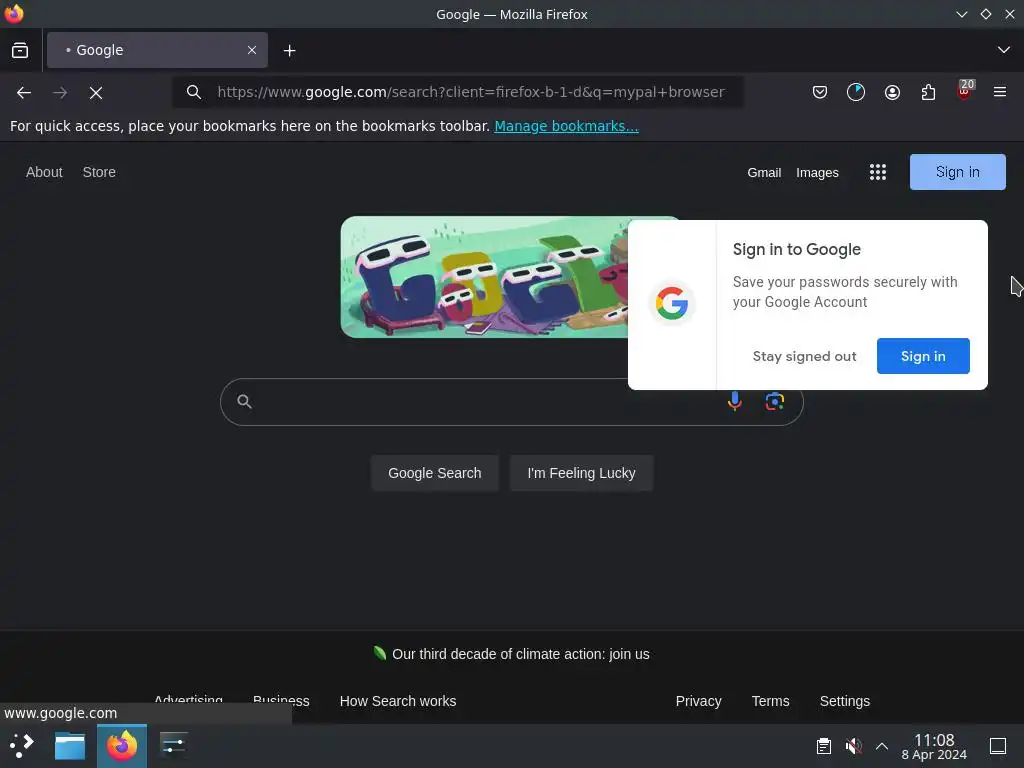Search by image with Google Lens
This screenshot has width=1024, height=768.
775,401
